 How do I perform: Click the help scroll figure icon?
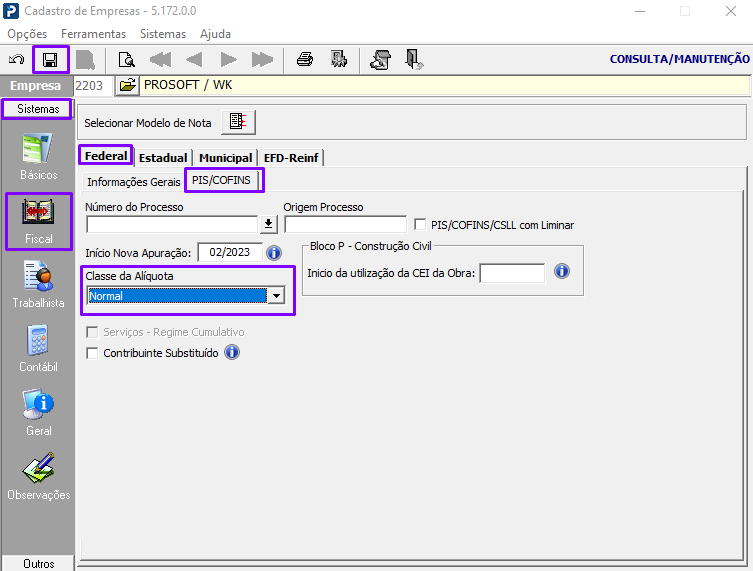point(380,60)
